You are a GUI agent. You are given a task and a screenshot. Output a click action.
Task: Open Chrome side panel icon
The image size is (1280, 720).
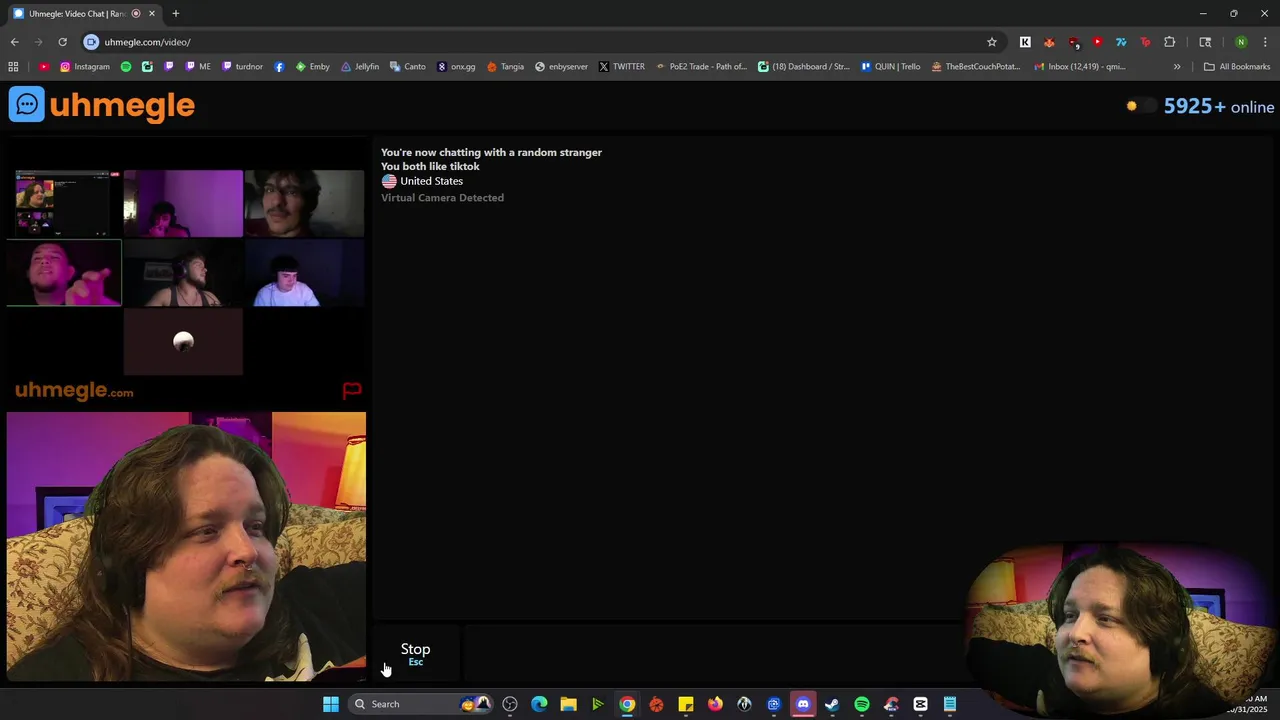pyautogui.click(x=1205, y=42)
